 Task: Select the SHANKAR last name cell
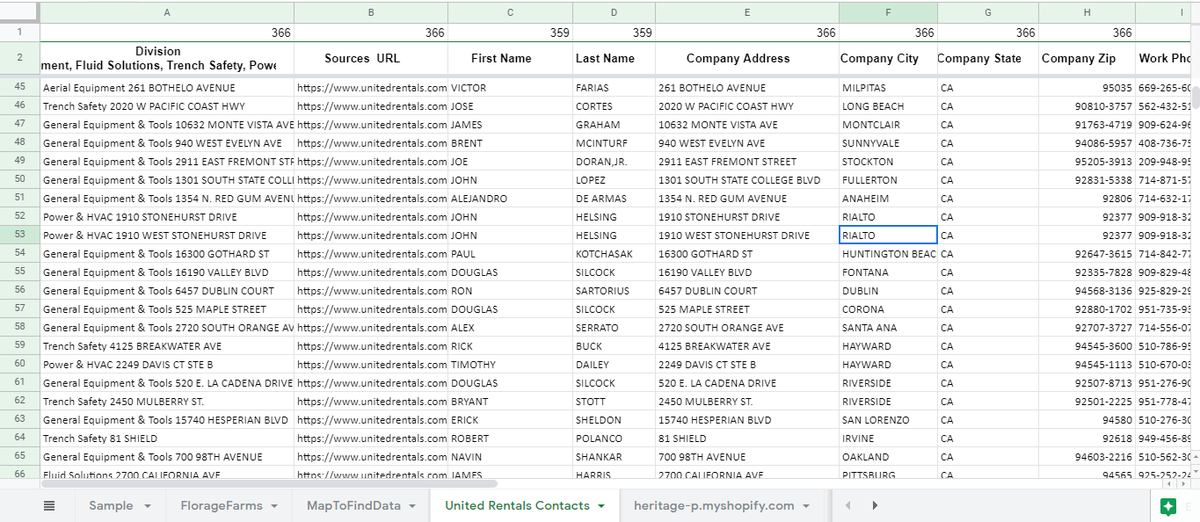[x=613, y=457]
